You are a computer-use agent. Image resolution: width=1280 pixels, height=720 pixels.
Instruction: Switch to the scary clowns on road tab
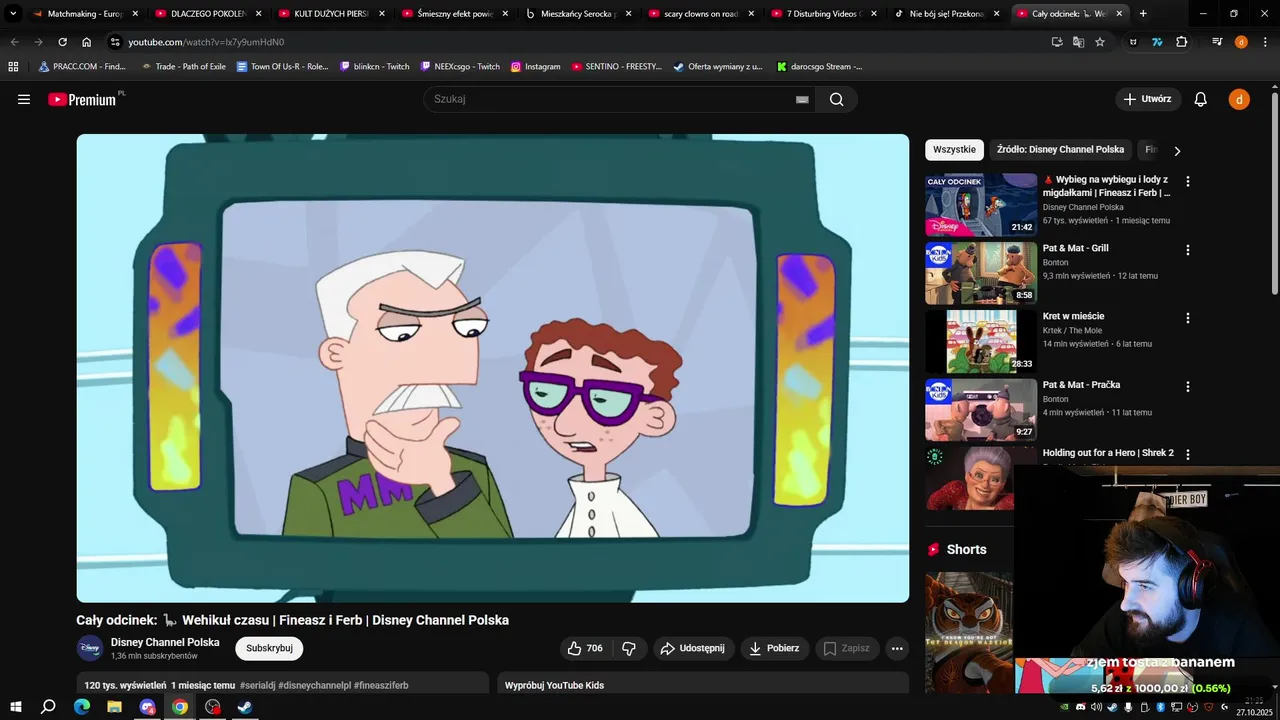click(701, 14)
